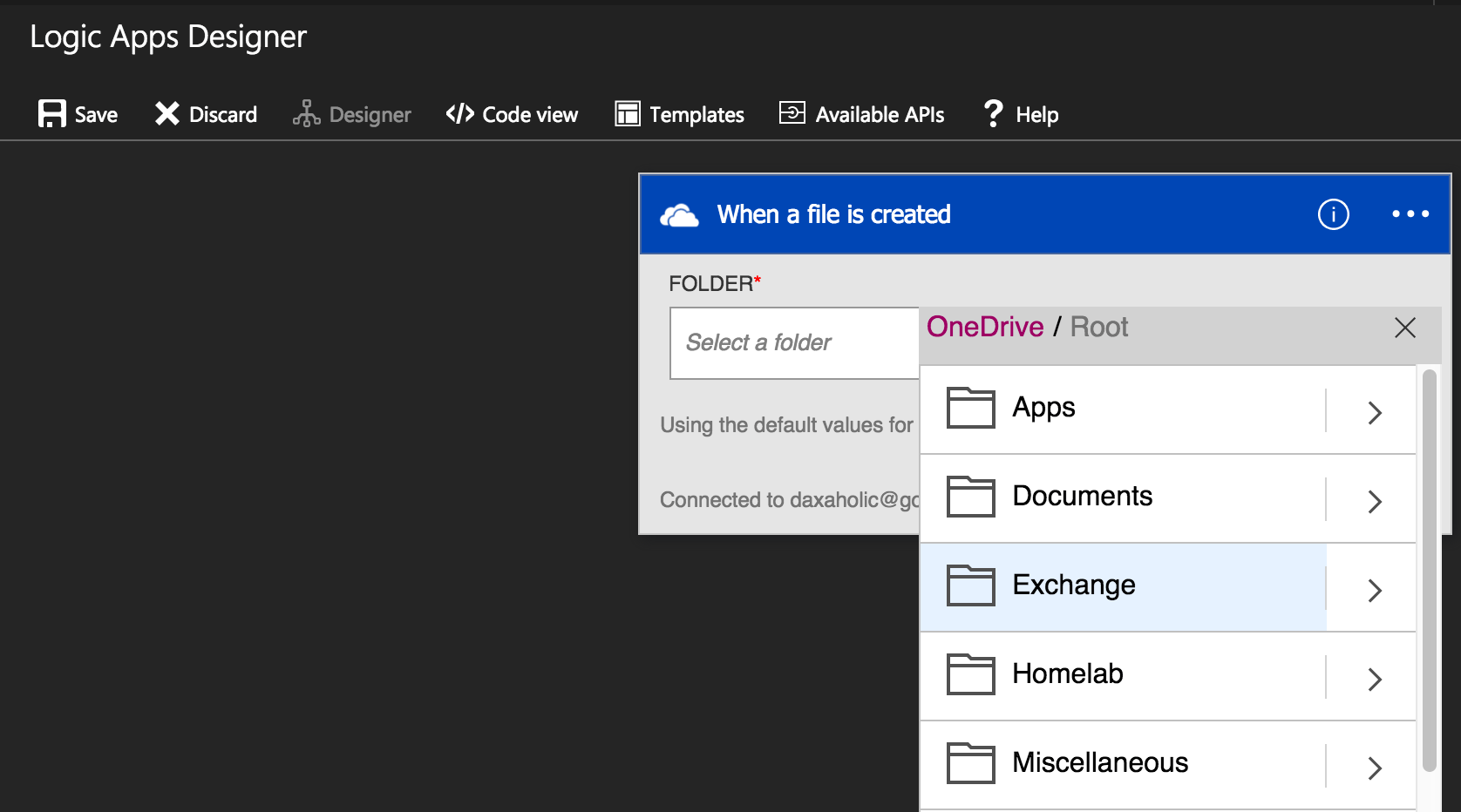Image resolution: width=1461 pixels, height=812 pixels.
Task: Click the Exchange folder icon
Action: tap(969, 585)
